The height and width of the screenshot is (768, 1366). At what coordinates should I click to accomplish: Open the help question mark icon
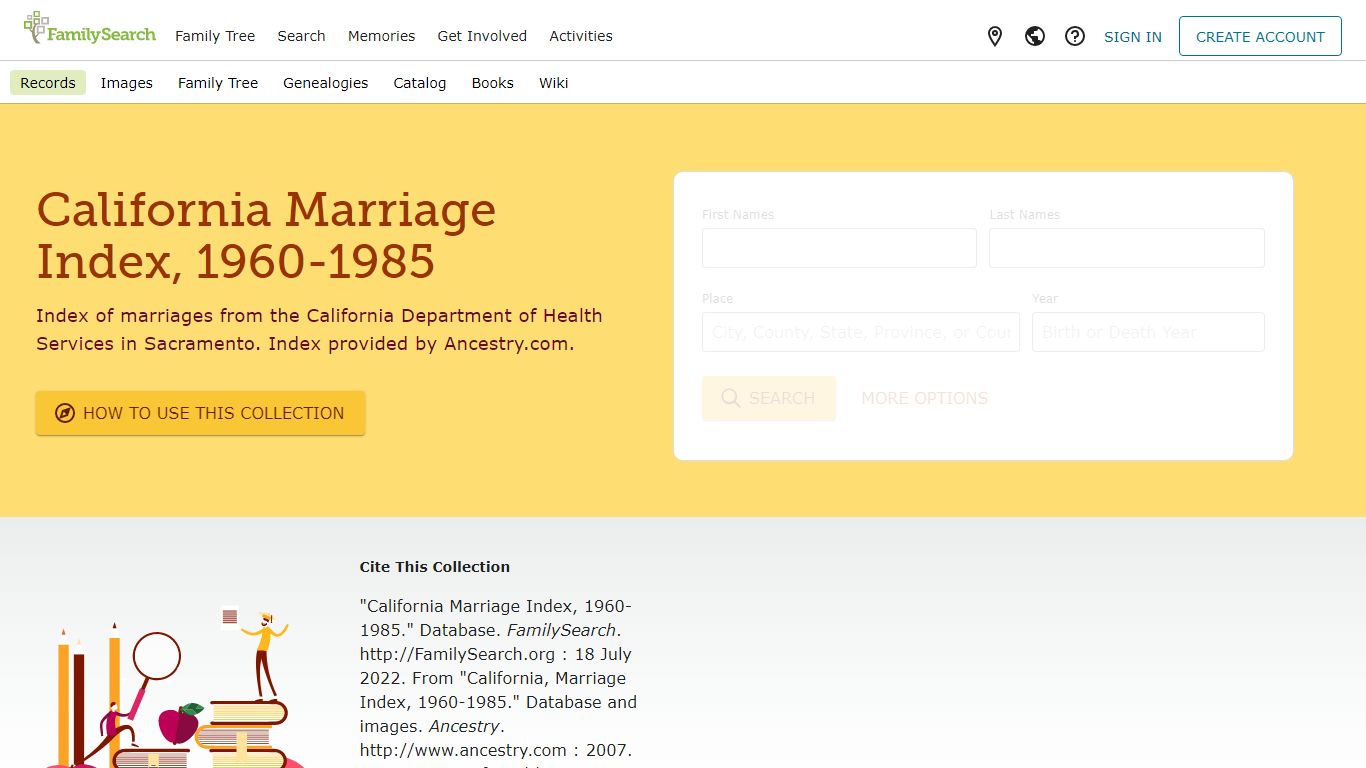(1075, 37)
